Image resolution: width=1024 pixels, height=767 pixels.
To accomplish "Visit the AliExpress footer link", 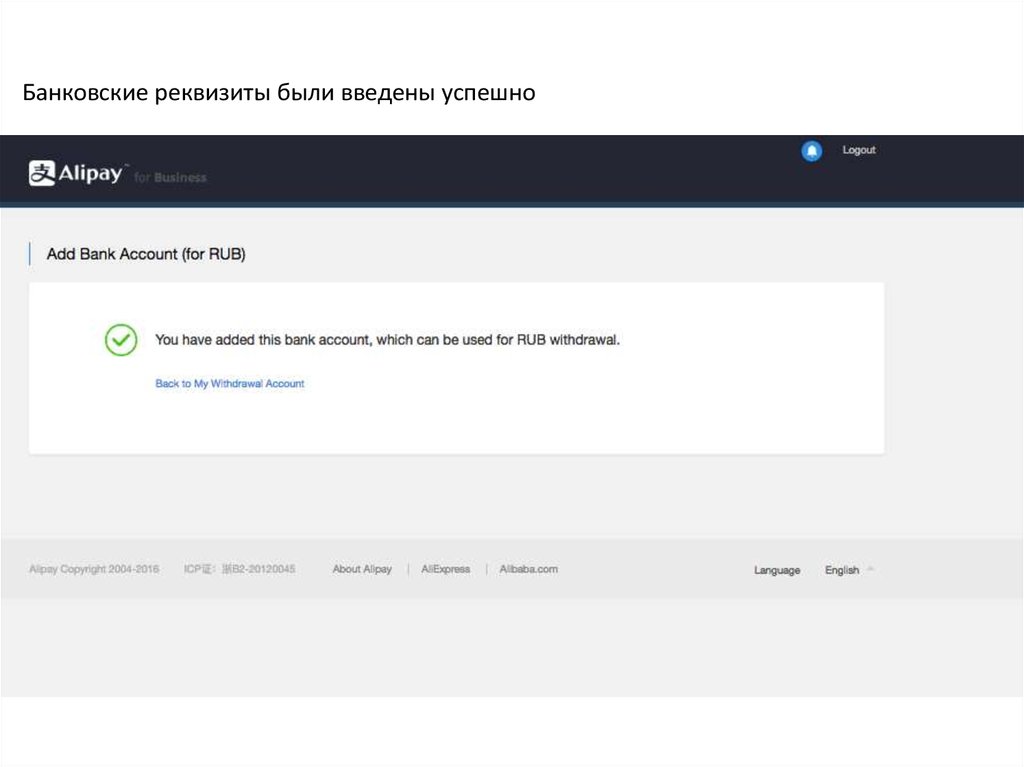I will (x=445, y=569).
